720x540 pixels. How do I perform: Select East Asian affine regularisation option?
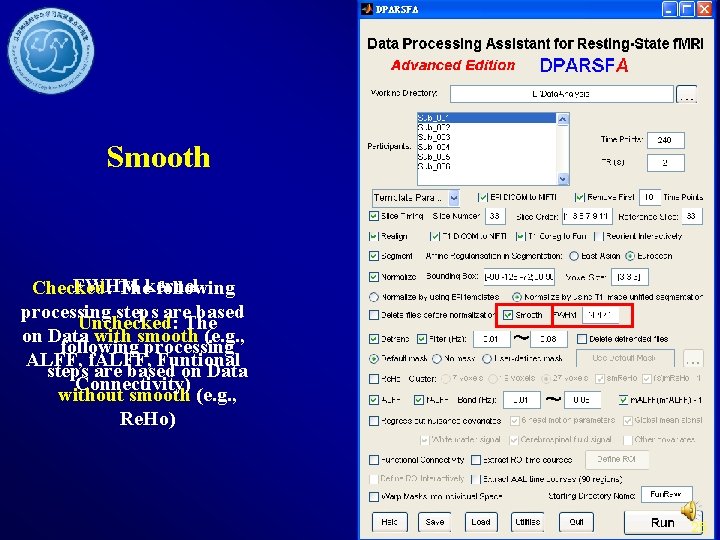[x=574, y=256]
